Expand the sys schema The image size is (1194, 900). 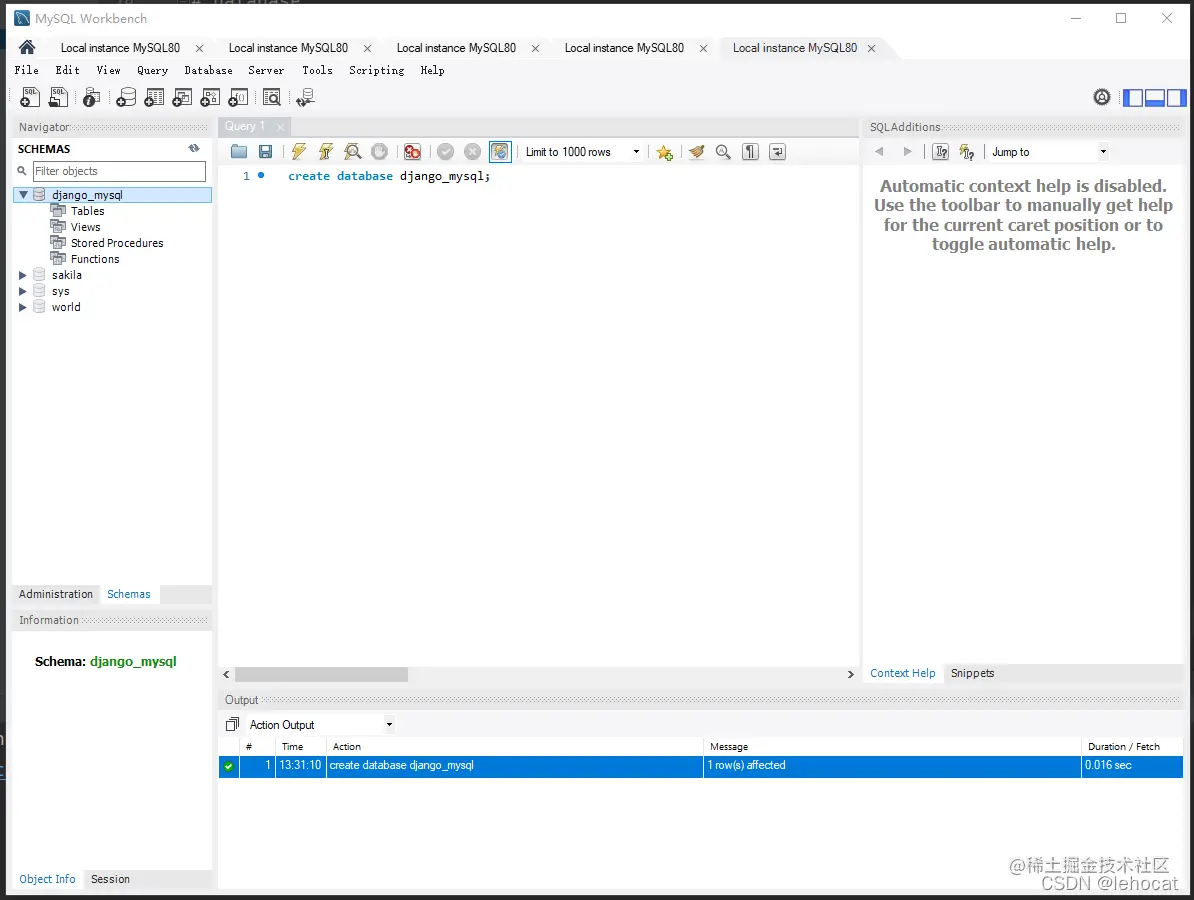pyautogui.click(x=23, y=291)
